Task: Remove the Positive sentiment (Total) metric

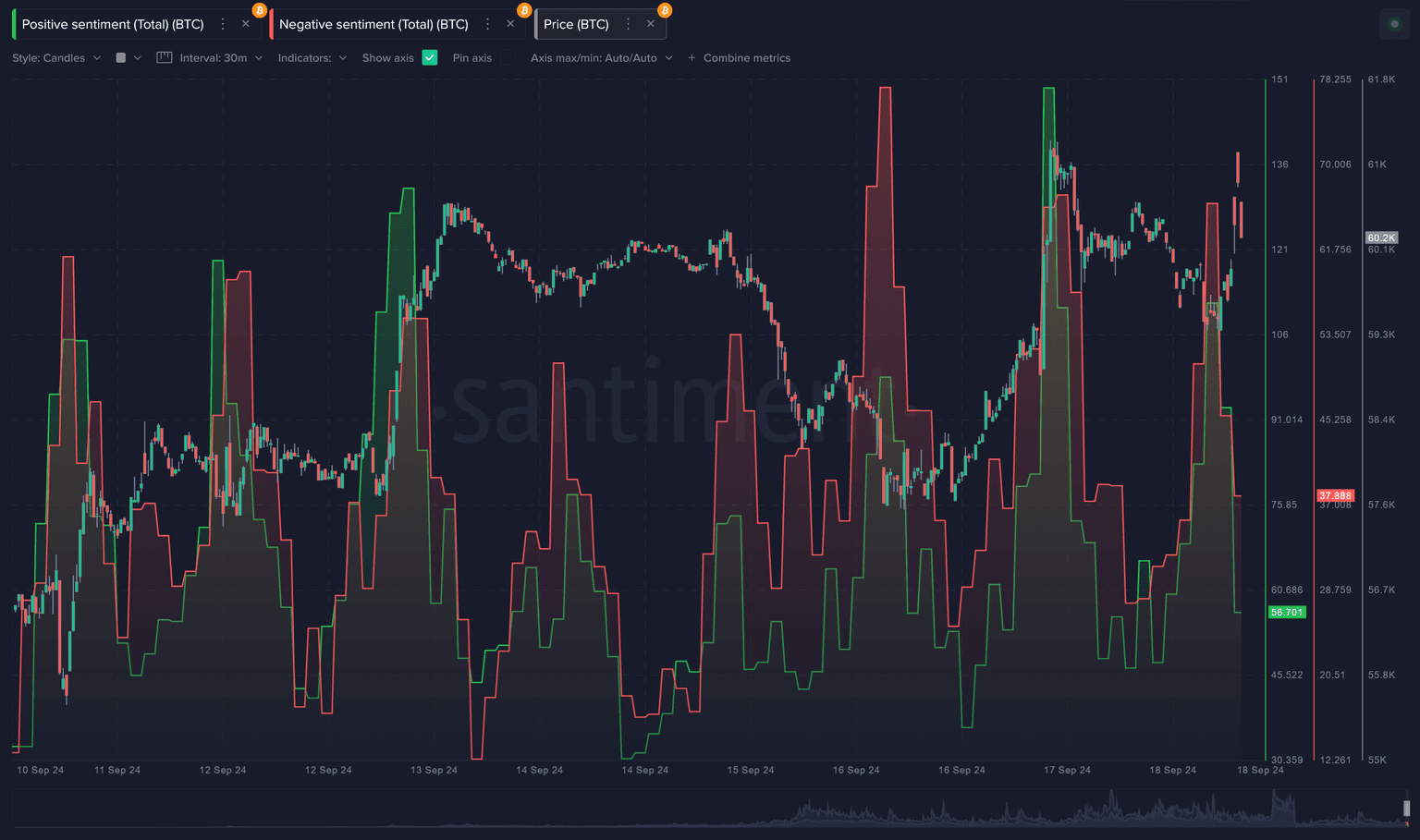Action: 245,24
